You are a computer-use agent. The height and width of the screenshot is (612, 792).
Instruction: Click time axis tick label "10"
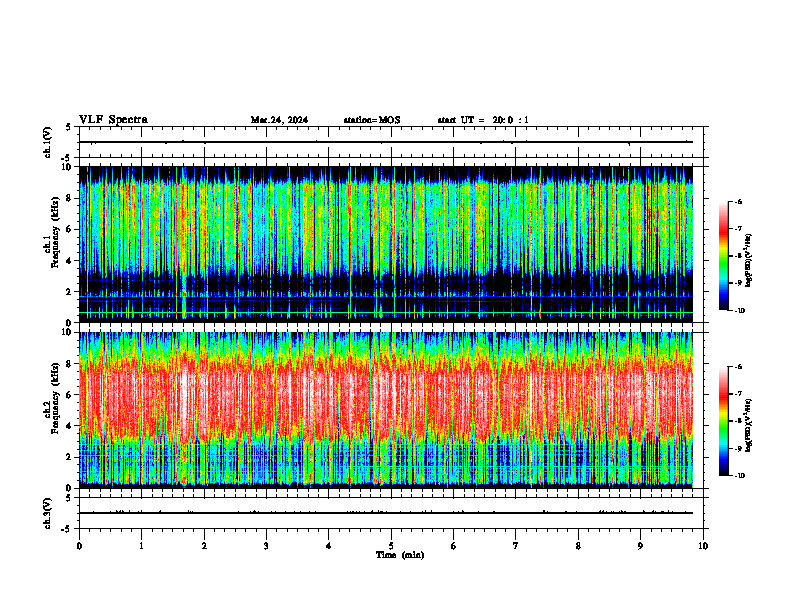click(703, 546)
